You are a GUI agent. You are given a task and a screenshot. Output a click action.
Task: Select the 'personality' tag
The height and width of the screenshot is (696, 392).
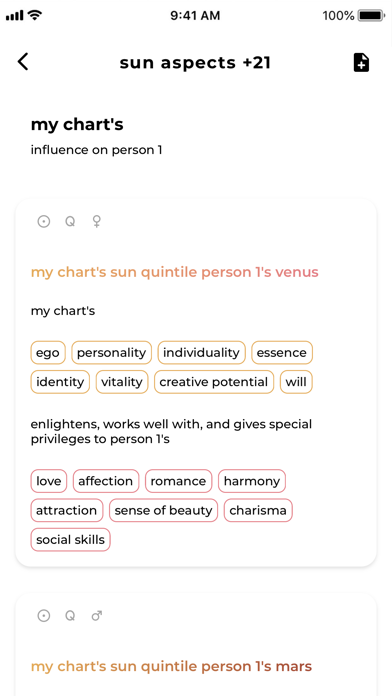[111, 353]
